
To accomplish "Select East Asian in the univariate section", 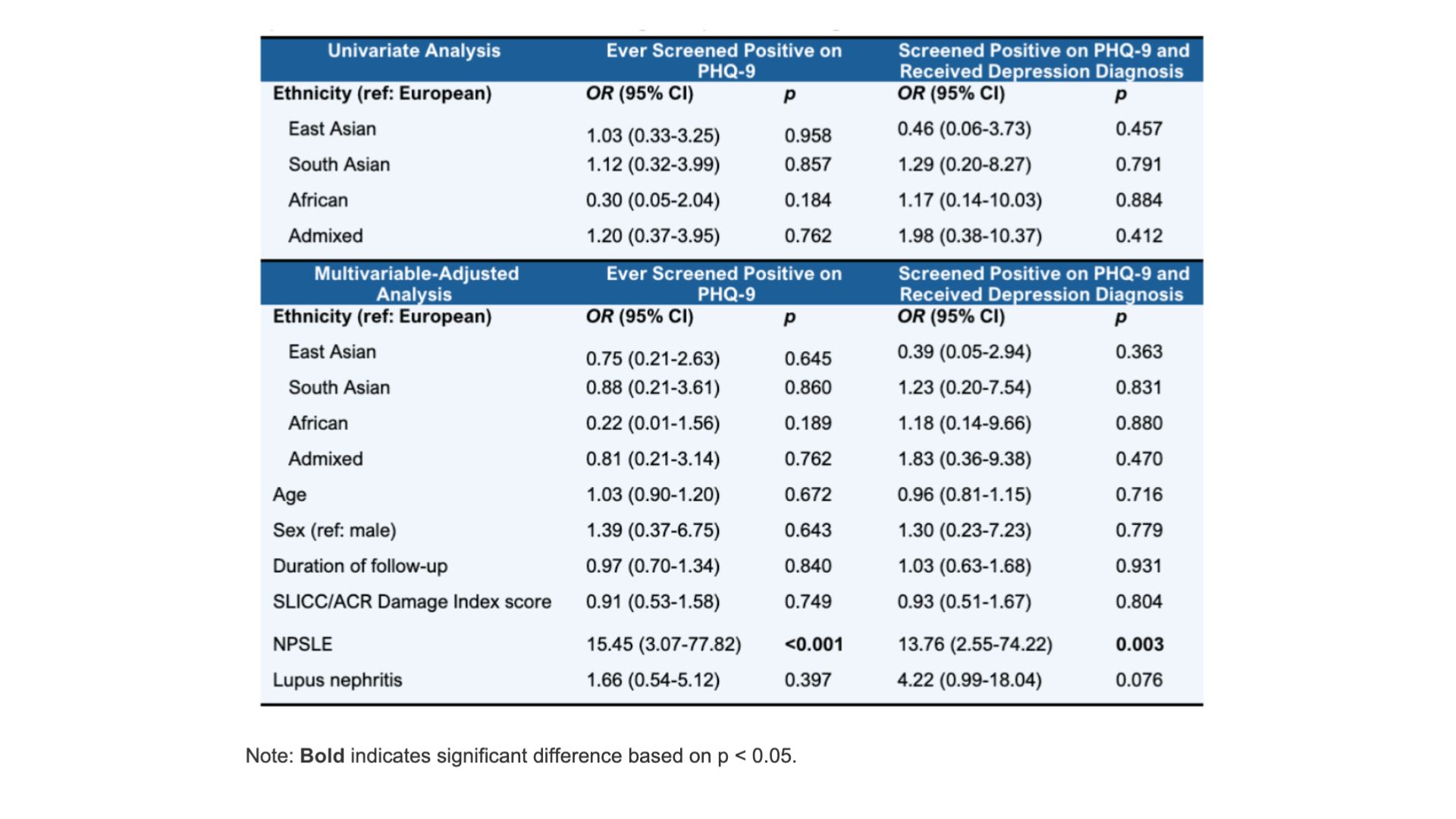I will (332, 129).
